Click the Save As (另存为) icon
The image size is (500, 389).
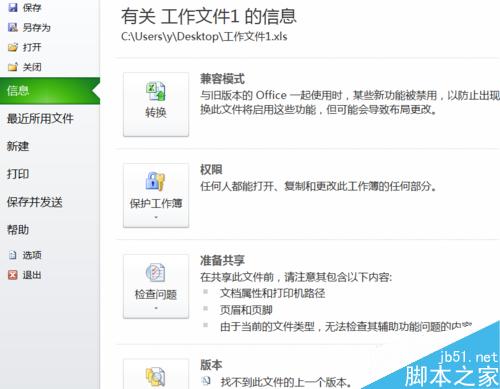click(13, 27)
